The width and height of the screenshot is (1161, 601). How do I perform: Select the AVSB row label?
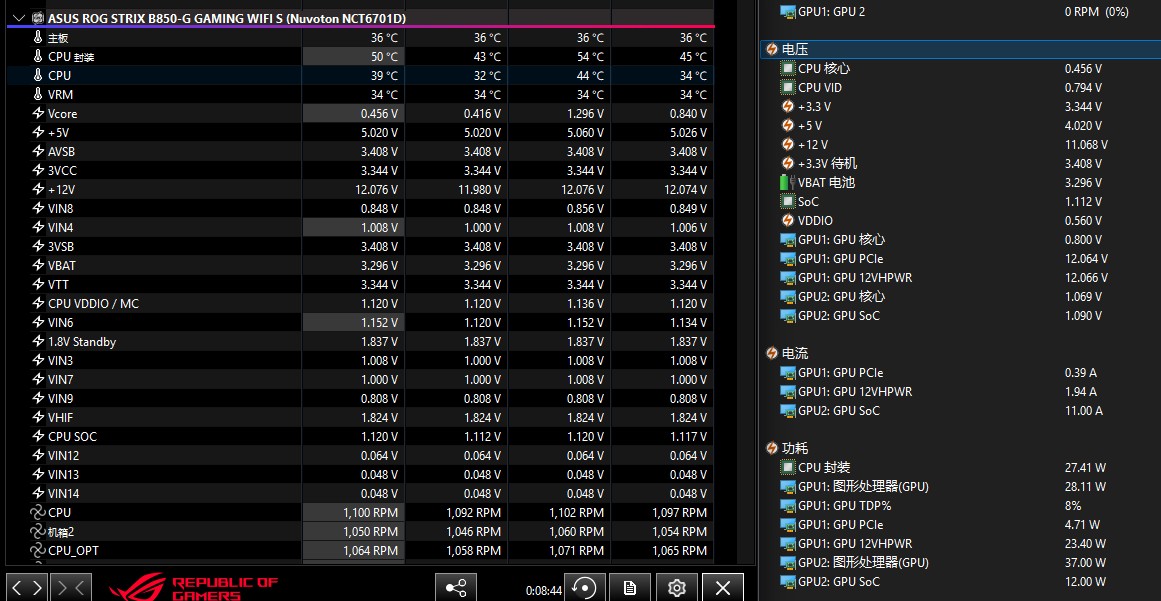61,152
